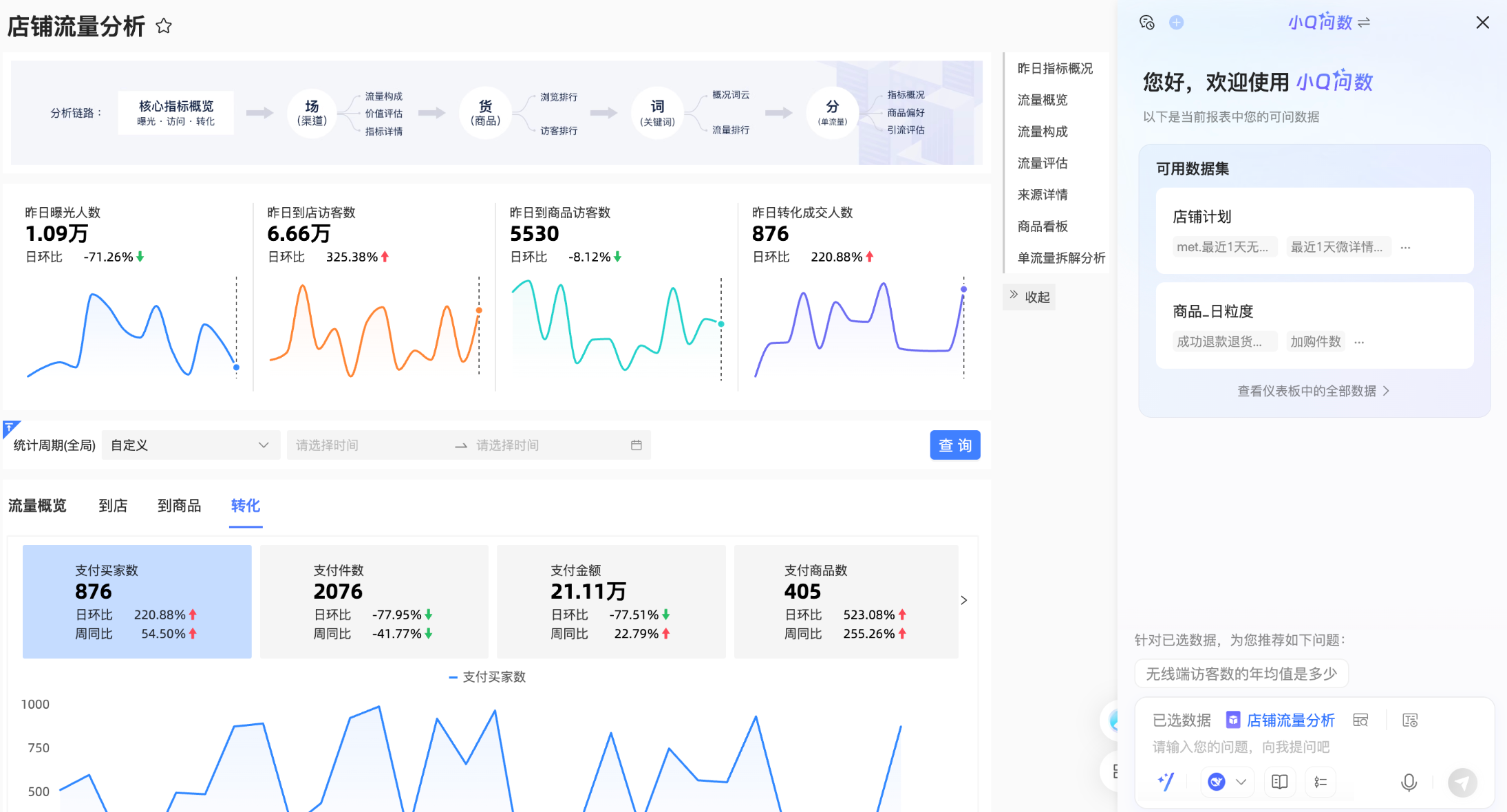Switch to the 到商品 tab

[179, 506]
